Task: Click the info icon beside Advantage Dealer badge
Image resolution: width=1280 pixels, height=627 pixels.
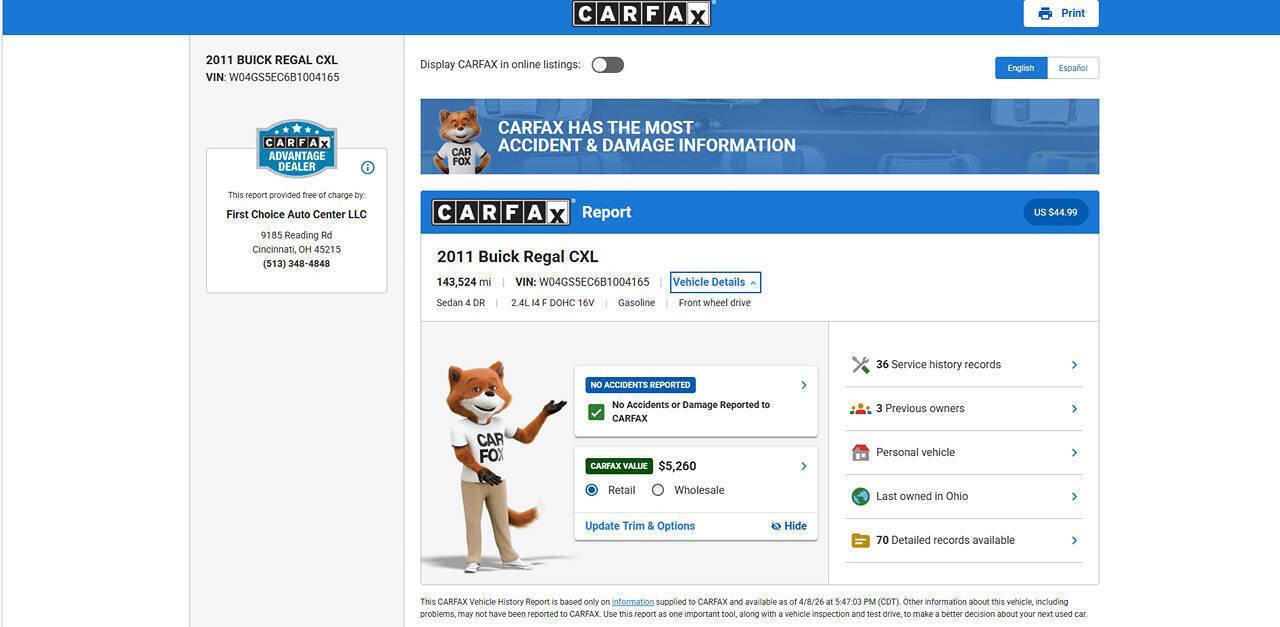Action: click(368, 168)
